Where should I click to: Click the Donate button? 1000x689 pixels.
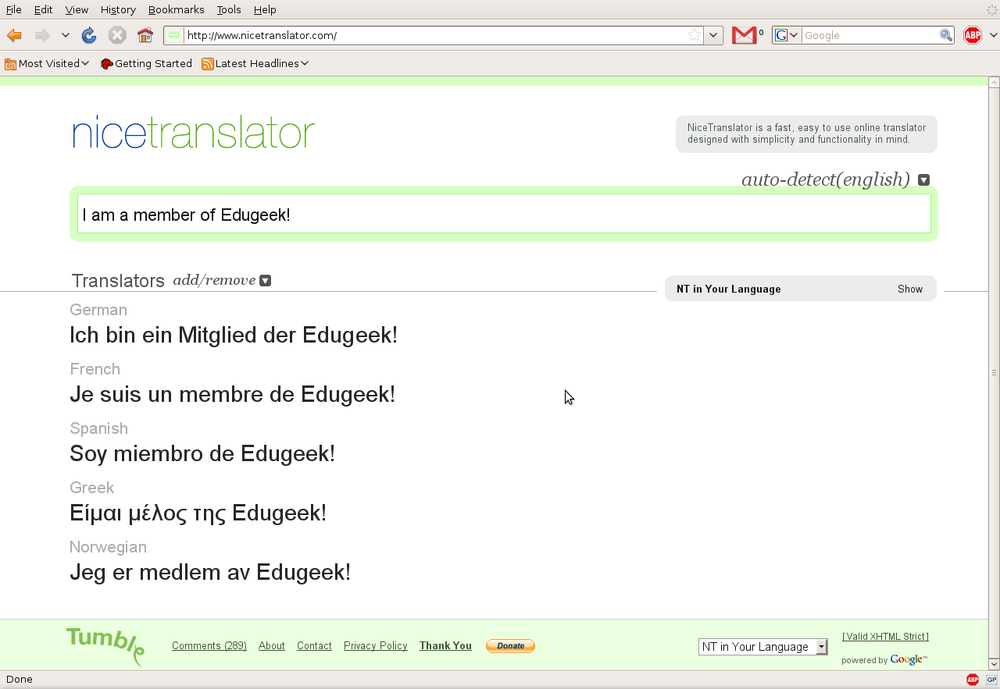(x=510, y=646)
